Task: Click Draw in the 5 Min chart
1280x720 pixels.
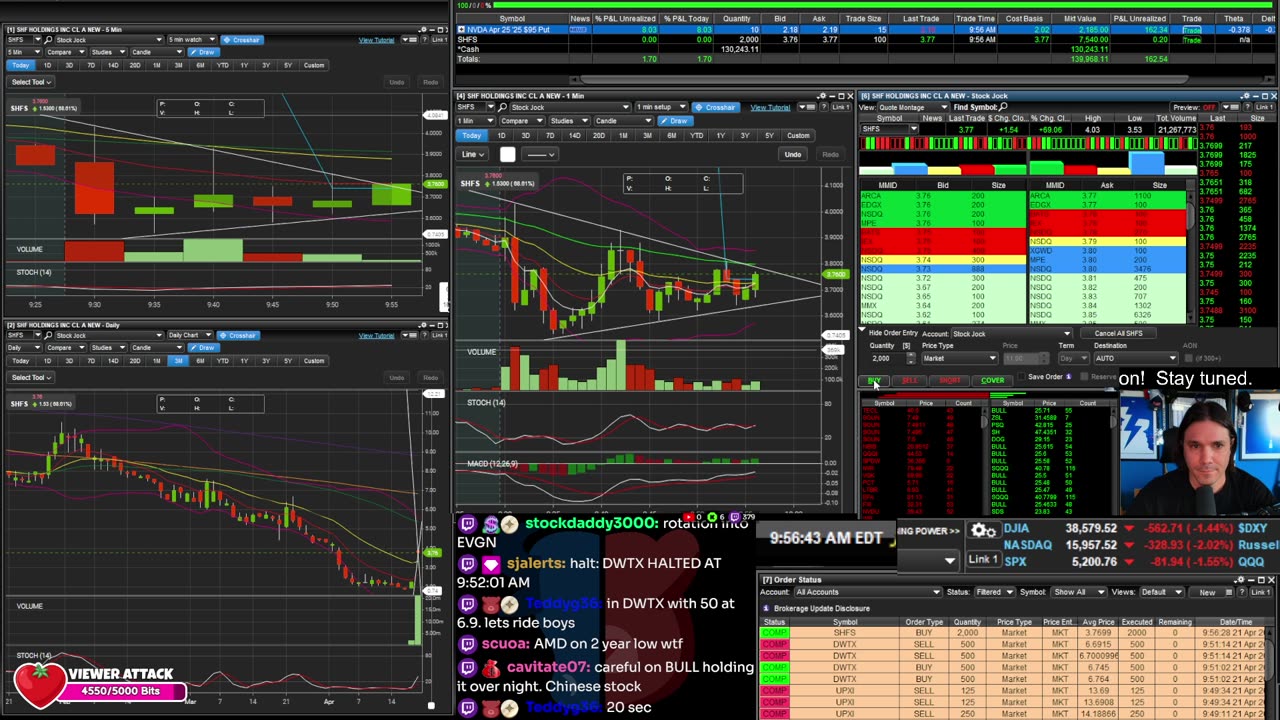Action: [x=203, y=52]
